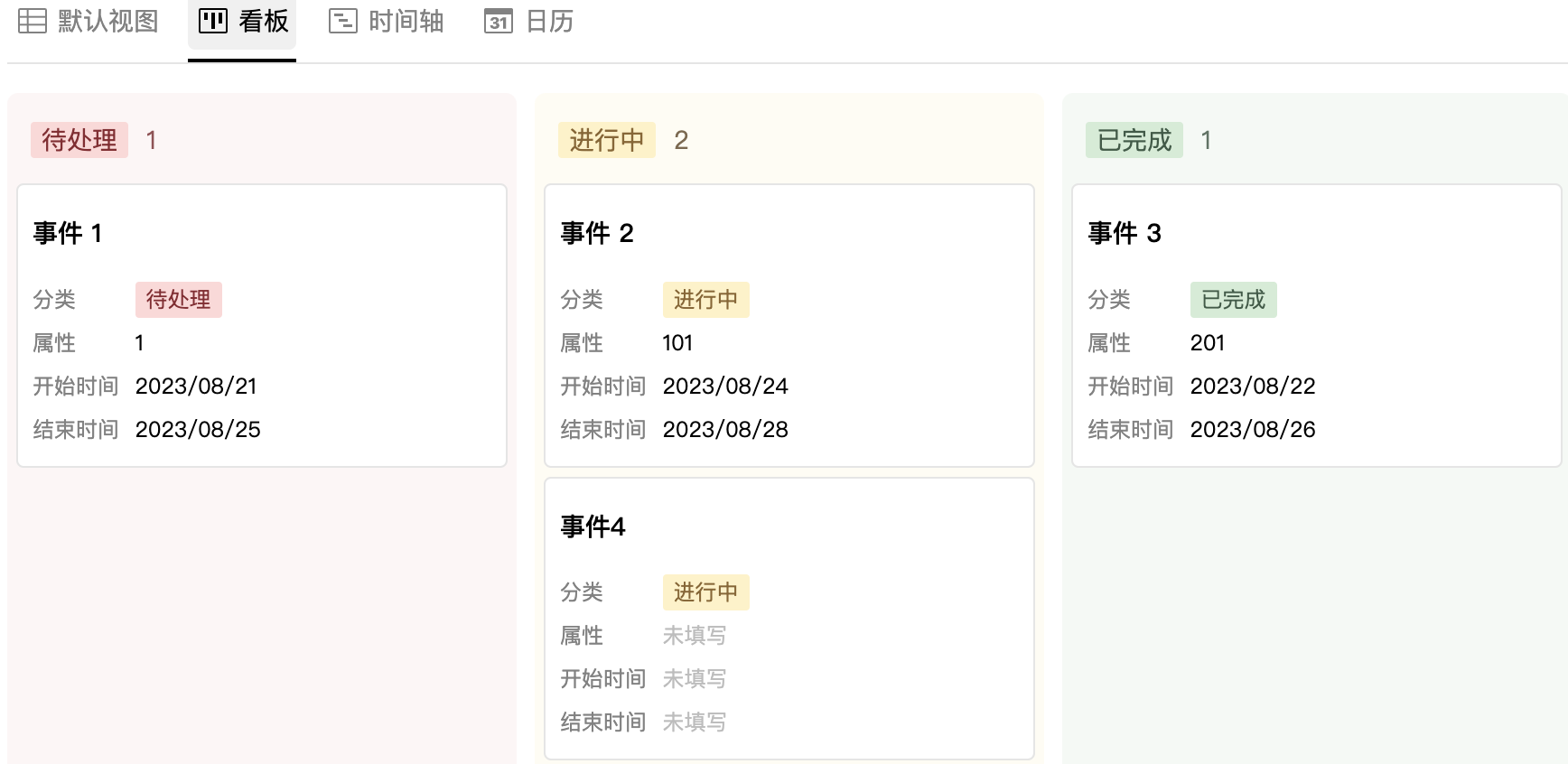1568x764 pixels.
Task: Click the empty 属性 未填写 field in 事件4
Action: [695, 636]
